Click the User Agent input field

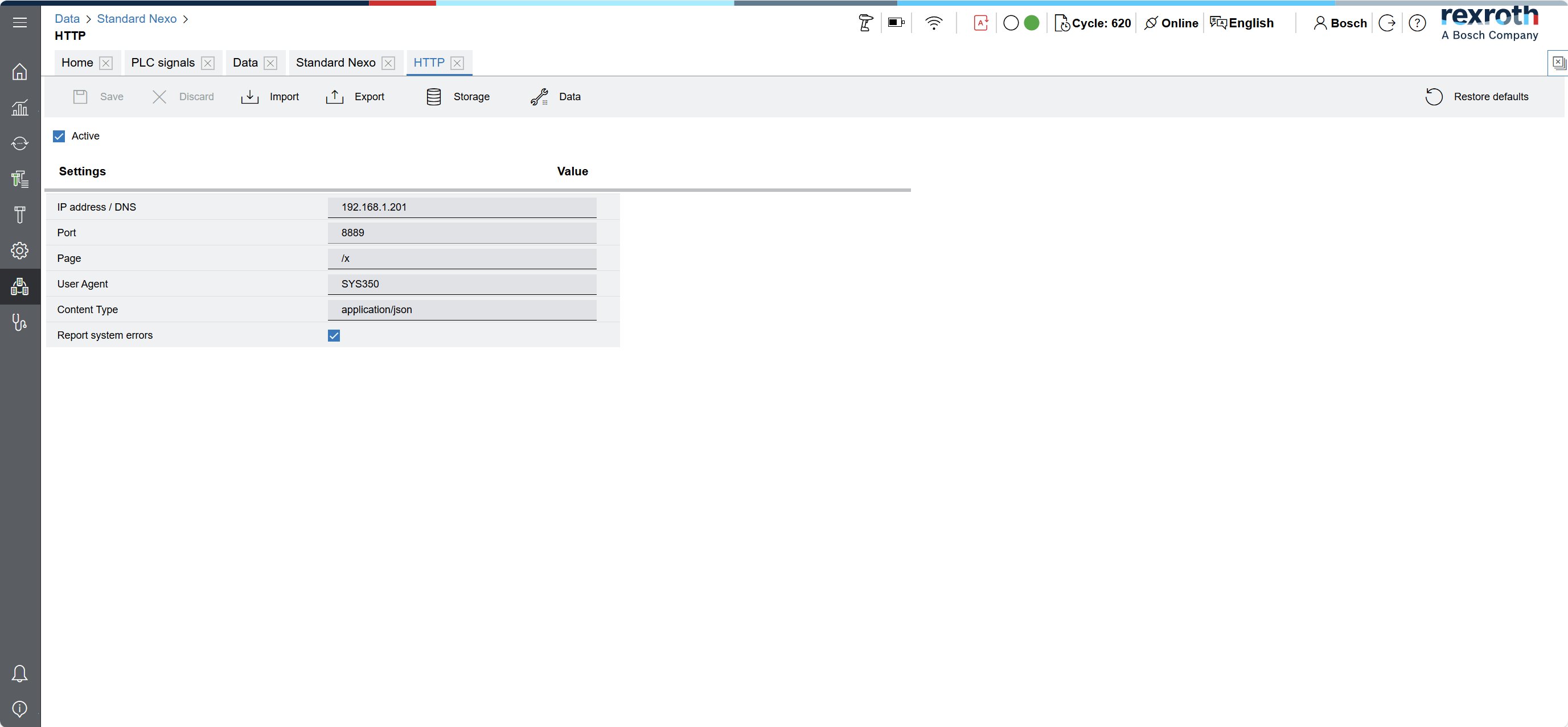(x=462, y=284)
